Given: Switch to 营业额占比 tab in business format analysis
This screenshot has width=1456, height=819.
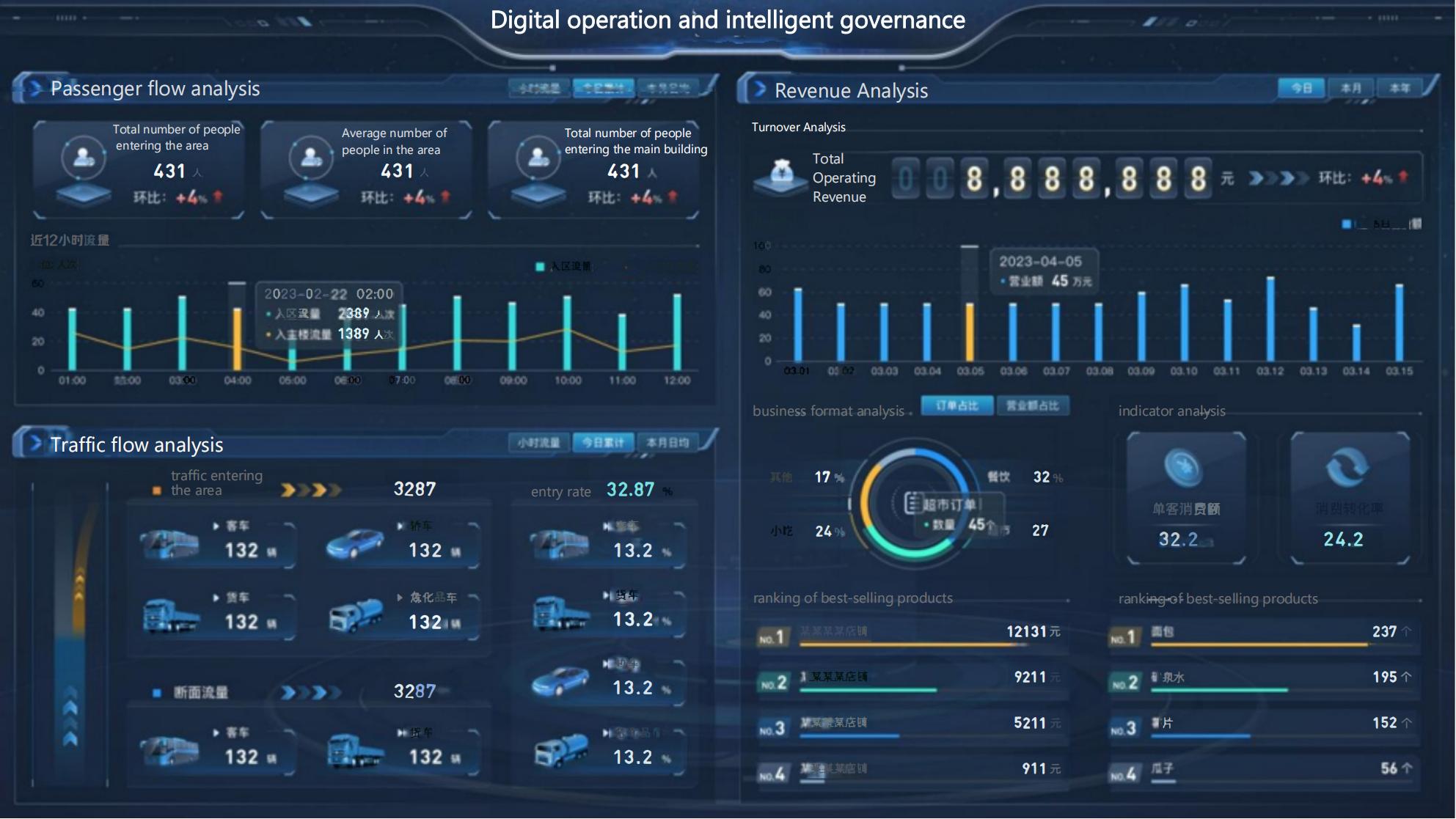Looking at the screenshot, I should 1033,405.
